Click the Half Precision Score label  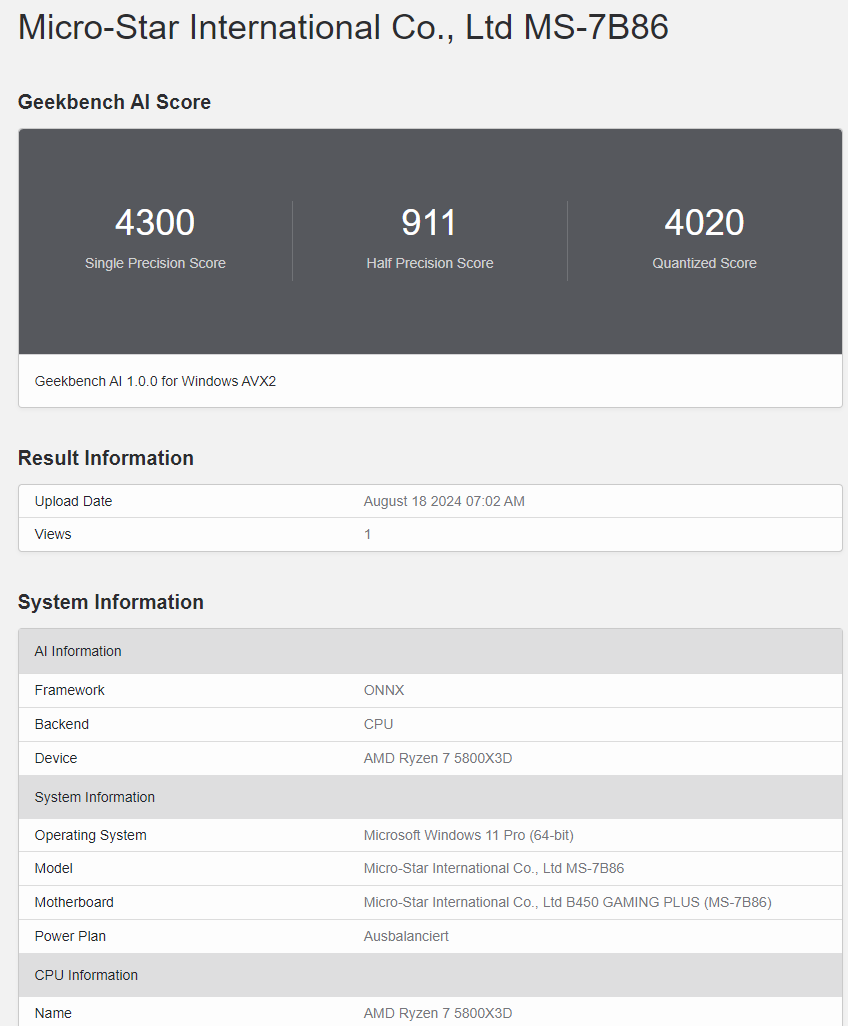(430, 263)
